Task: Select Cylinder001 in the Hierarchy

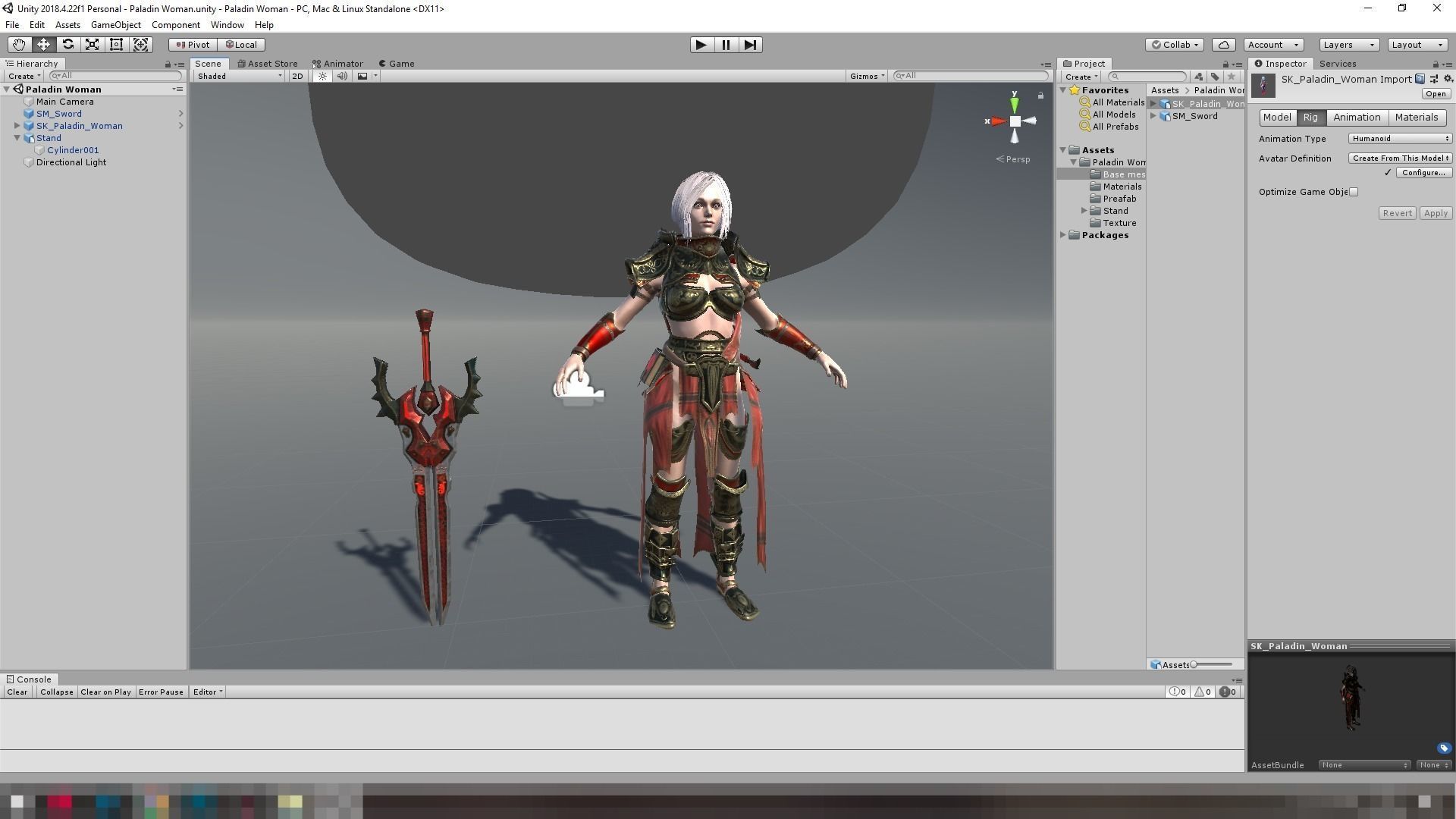Action: 73,149
